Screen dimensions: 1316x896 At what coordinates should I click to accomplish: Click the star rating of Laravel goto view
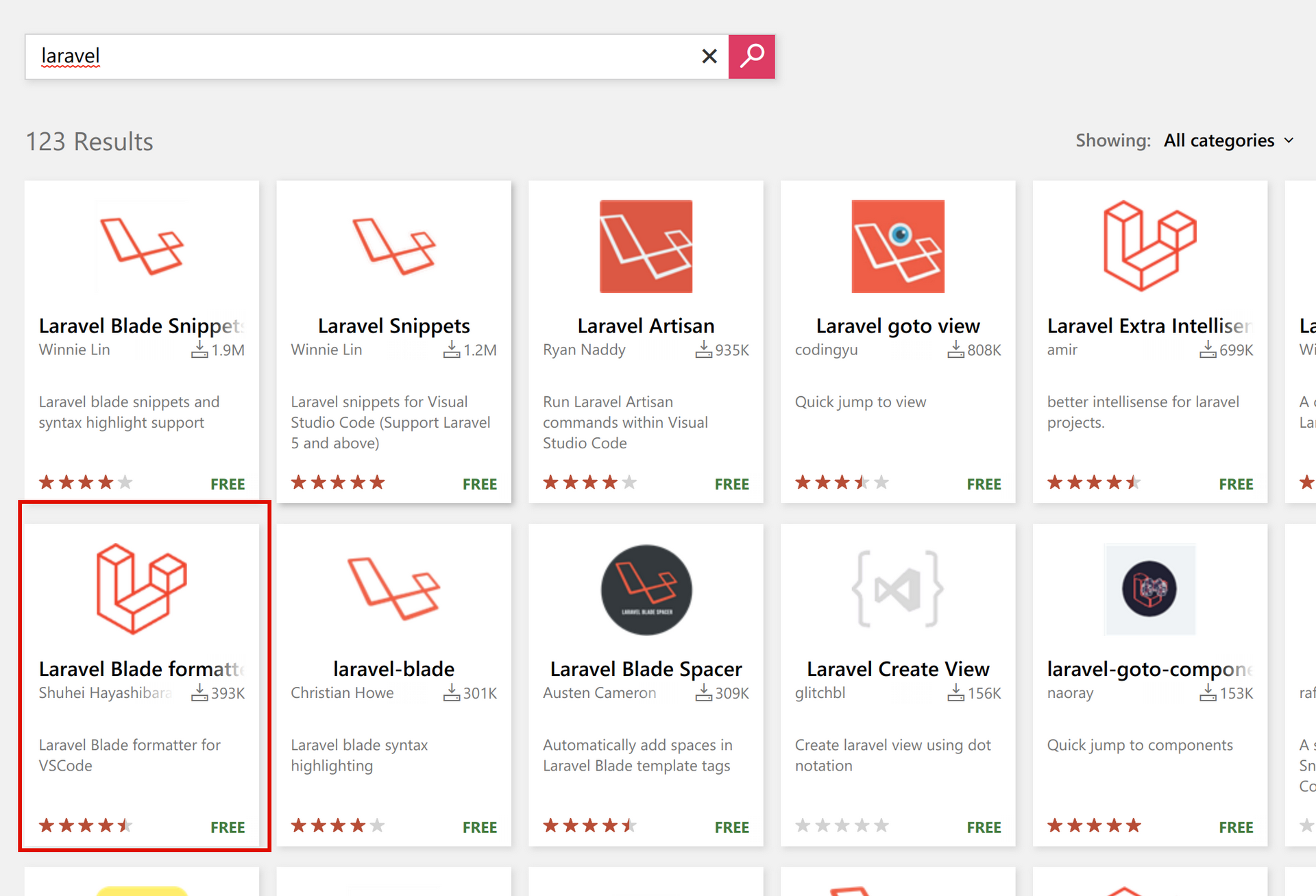click(x=842, y=483)
